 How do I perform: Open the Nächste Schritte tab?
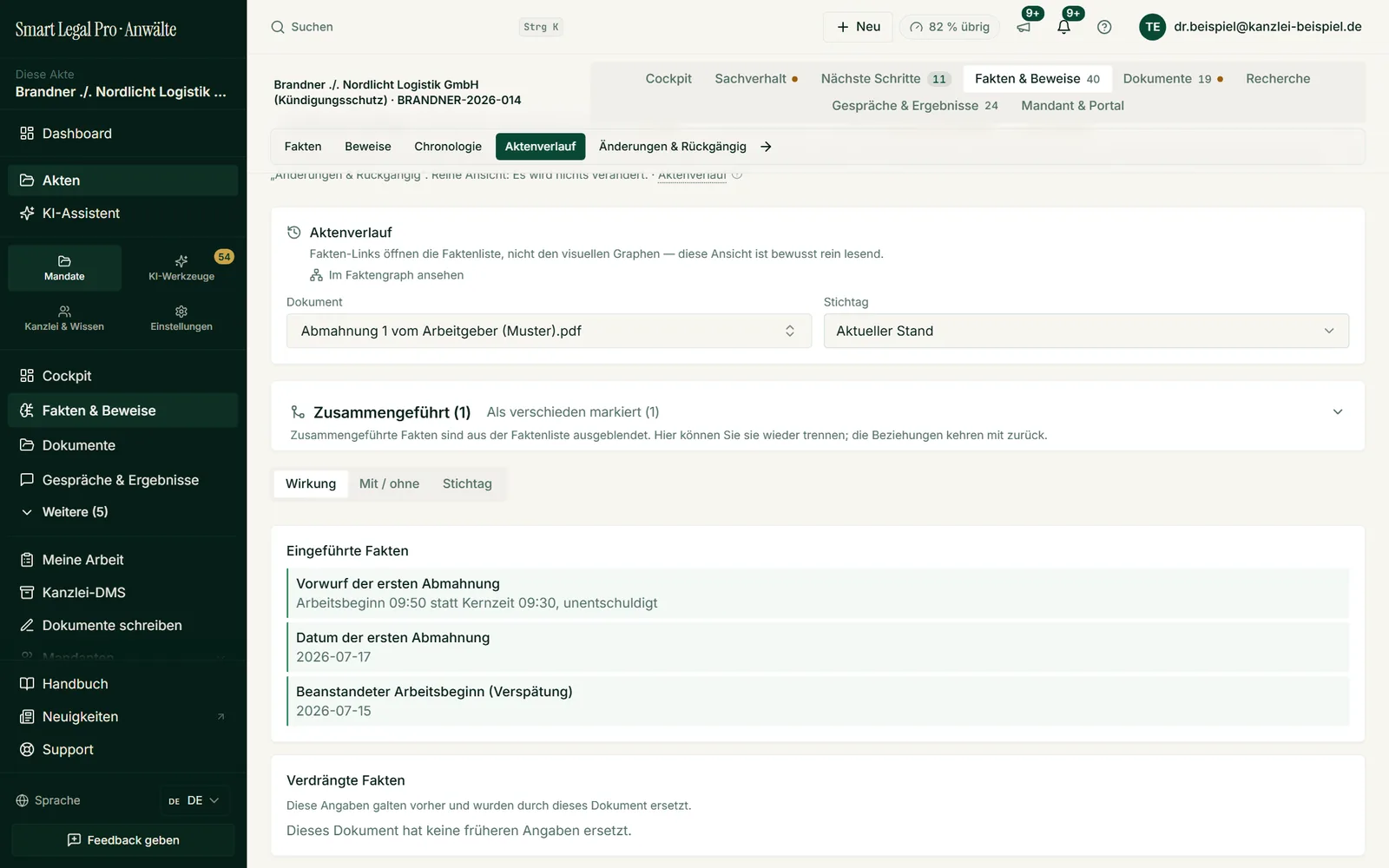885,78
